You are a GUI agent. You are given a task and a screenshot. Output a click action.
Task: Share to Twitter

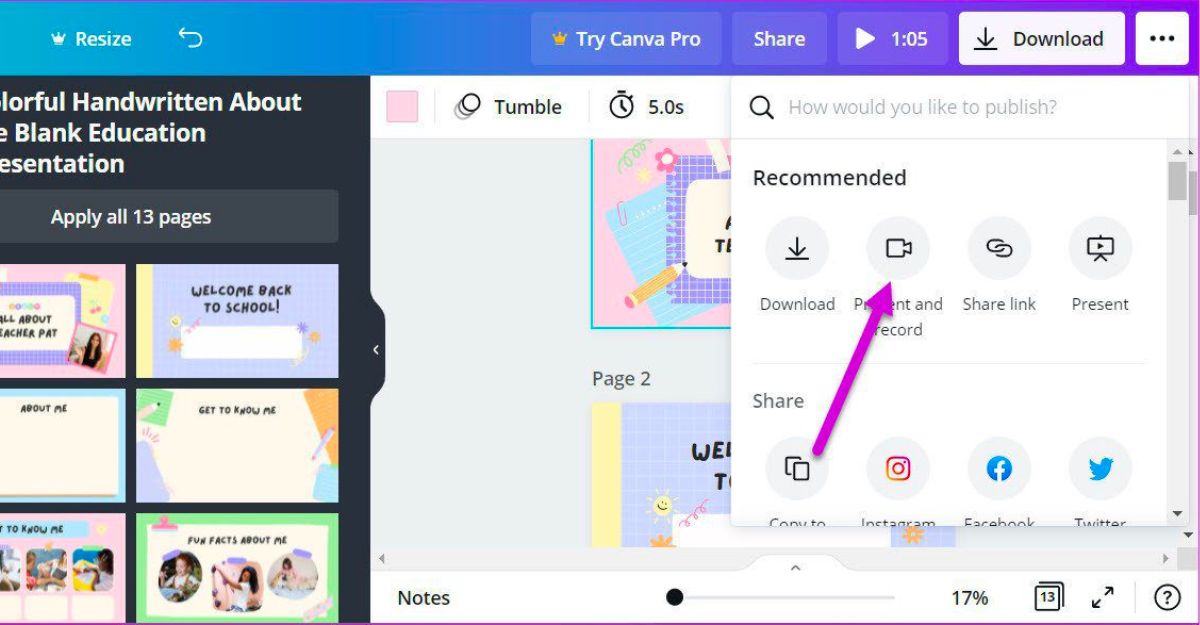pyautogui.click(x=1100, y=468)
